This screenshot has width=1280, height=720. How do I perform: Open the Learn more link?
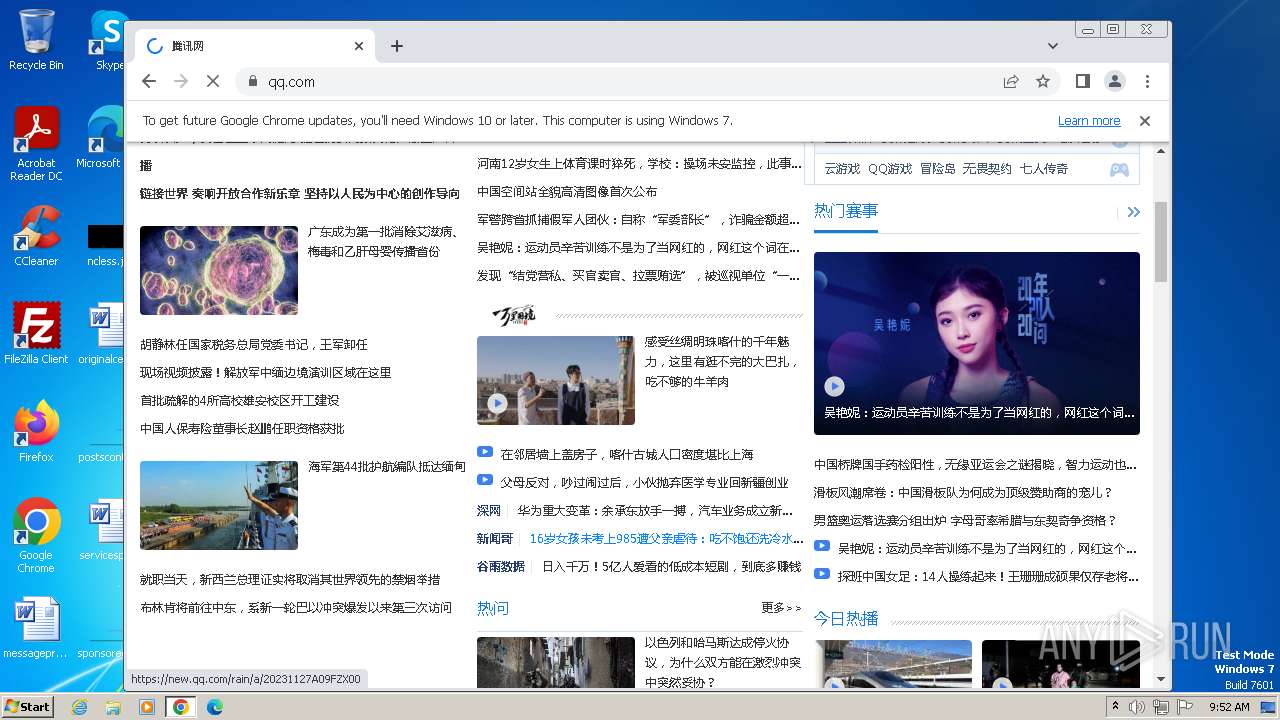click(1089, 120)
